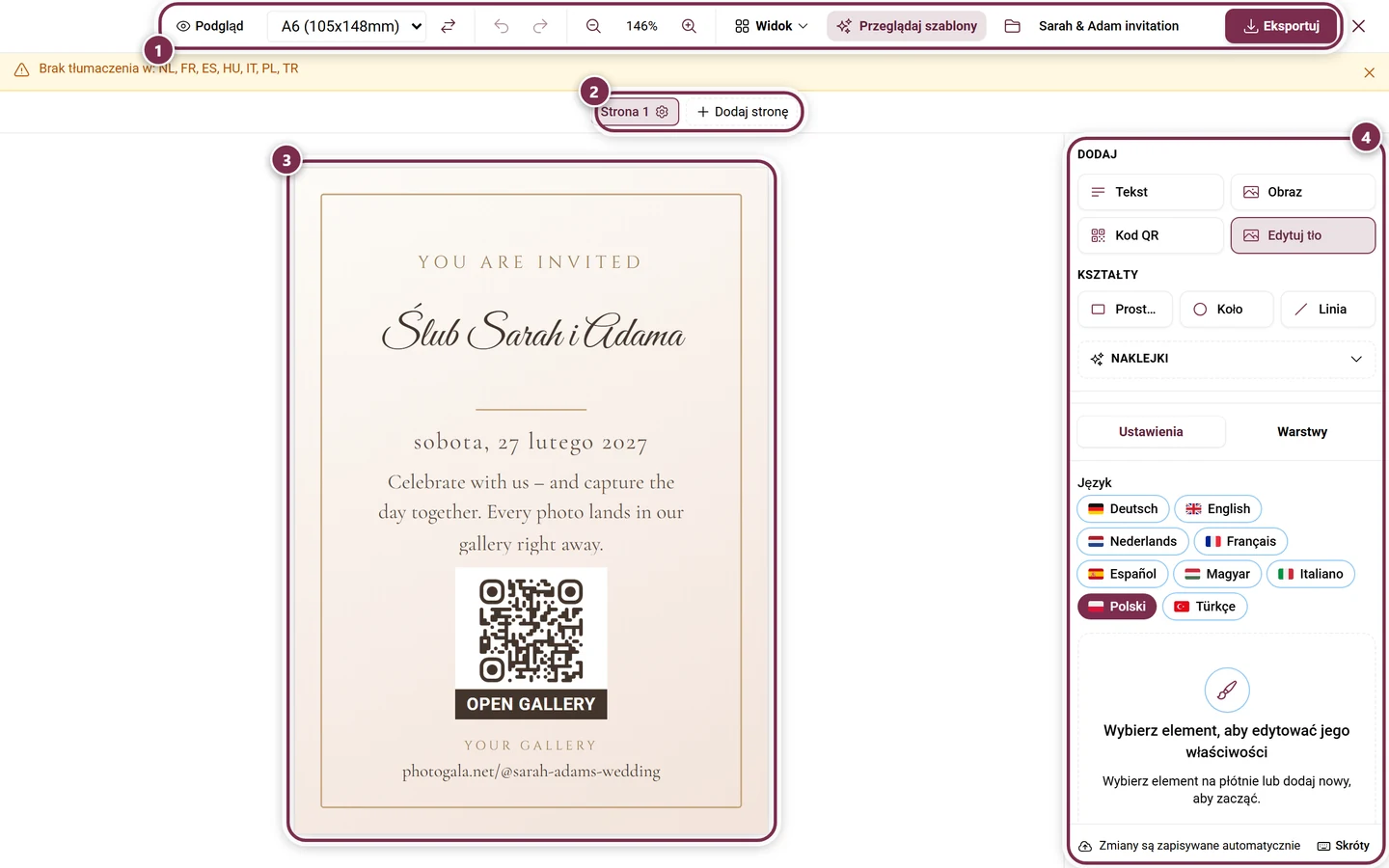The image size is (1389, 868).
Task: Add a Koło circle shape
Action: 1226,310
